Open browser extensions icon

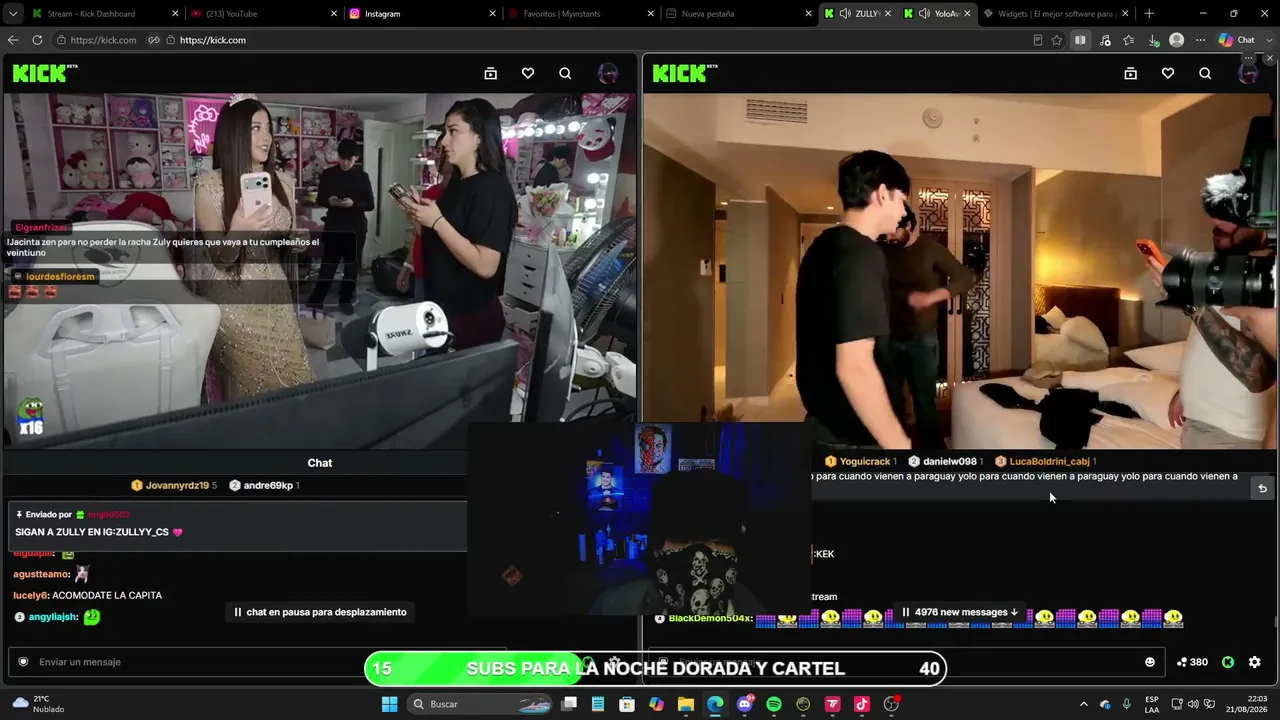pos(1105,40)
